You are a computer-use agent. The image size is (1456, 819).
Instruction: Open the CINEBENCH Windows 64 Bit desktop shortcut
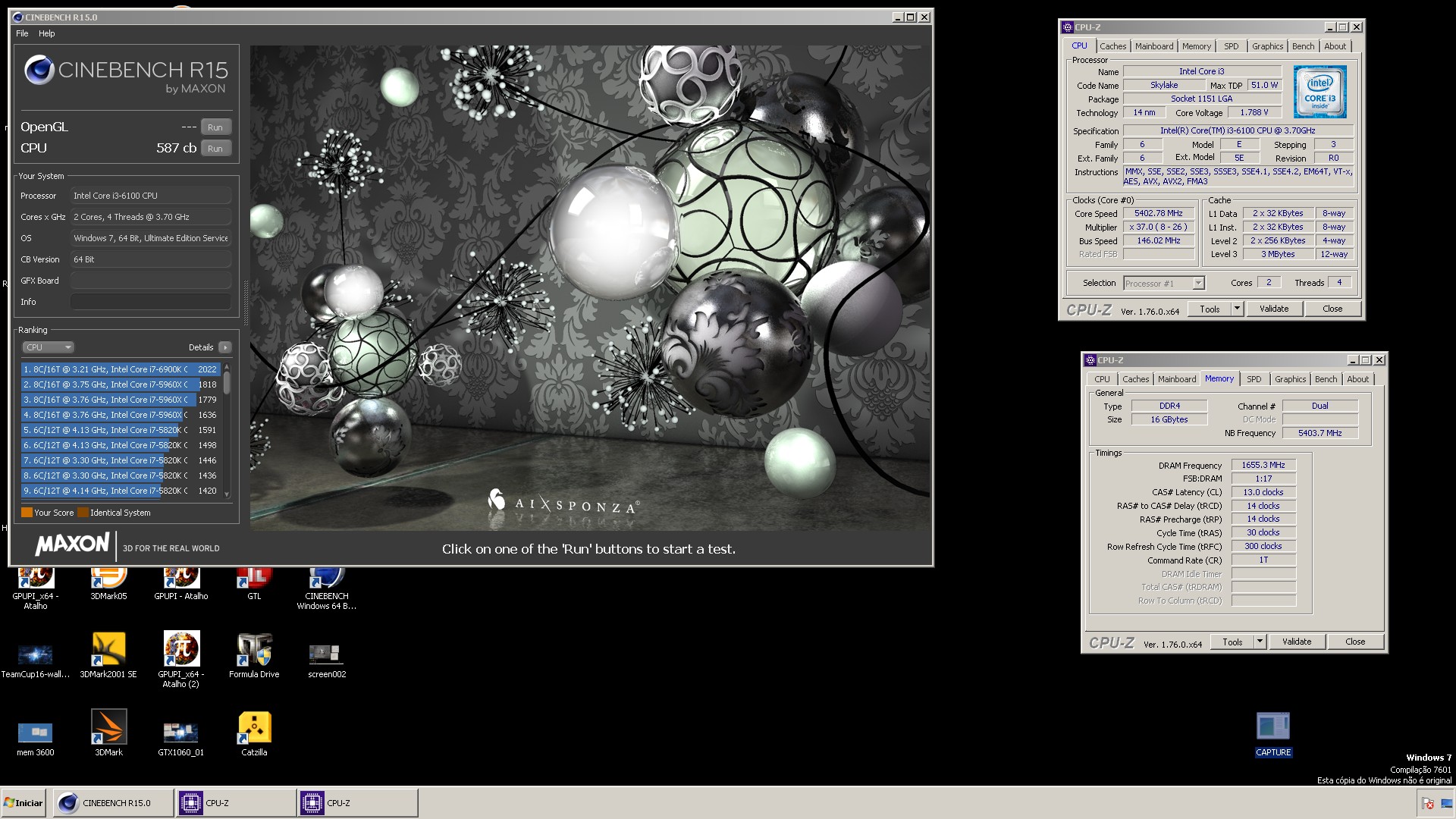coord(327,588)
